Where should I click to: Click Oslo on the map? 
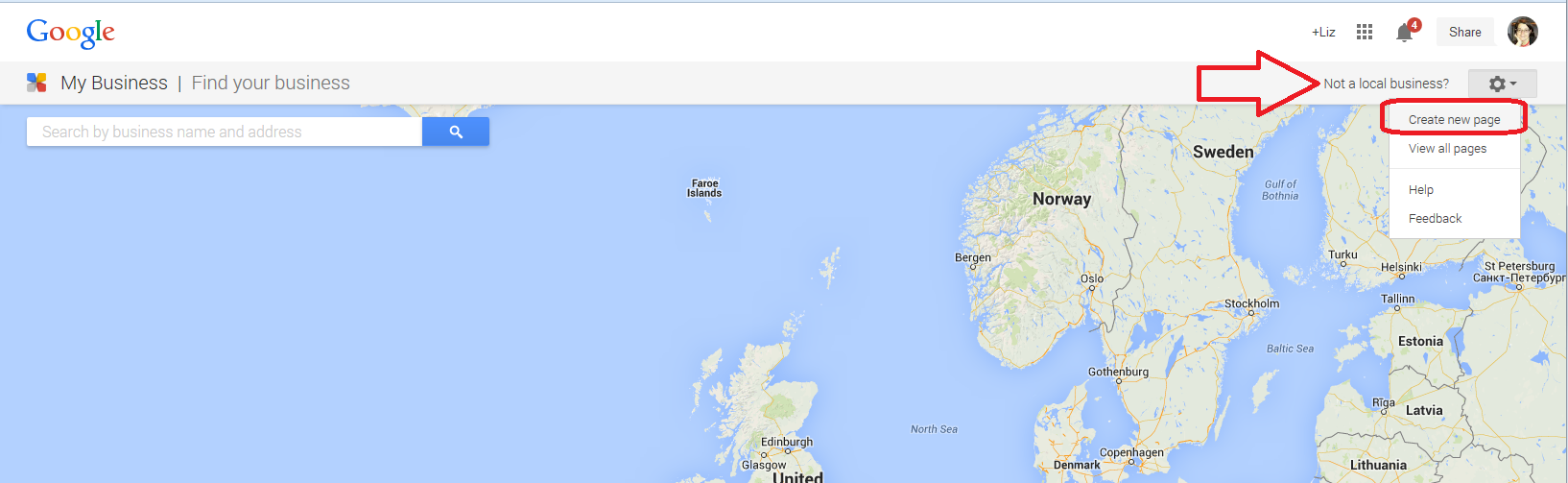coord(1092,281)
